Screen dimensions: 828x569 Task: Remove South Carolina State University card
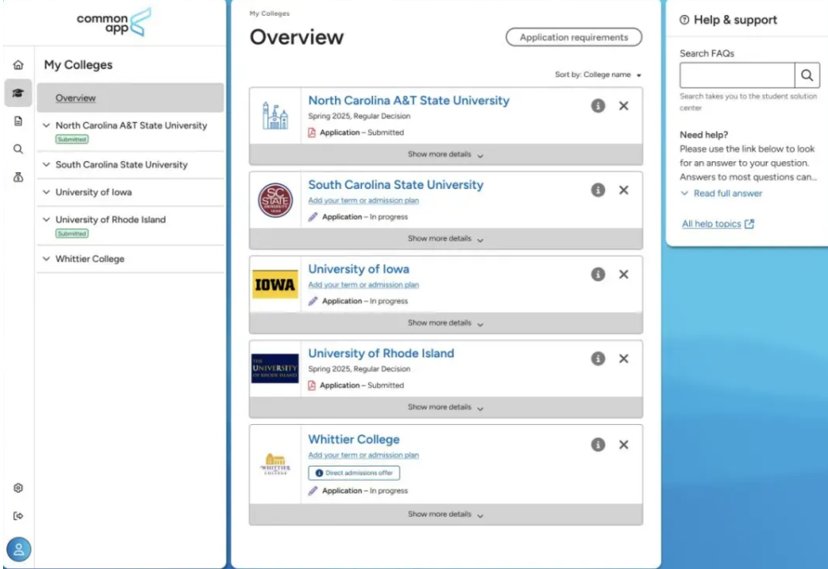coord(624,190)
